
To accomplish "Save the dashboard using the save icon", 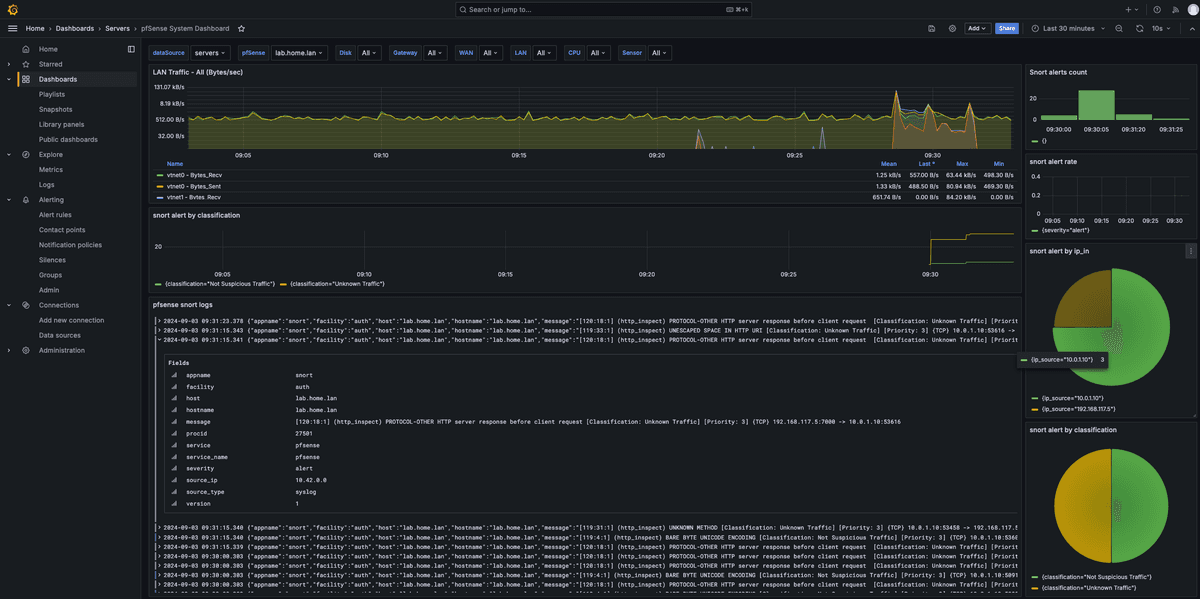I will point(931,28).
